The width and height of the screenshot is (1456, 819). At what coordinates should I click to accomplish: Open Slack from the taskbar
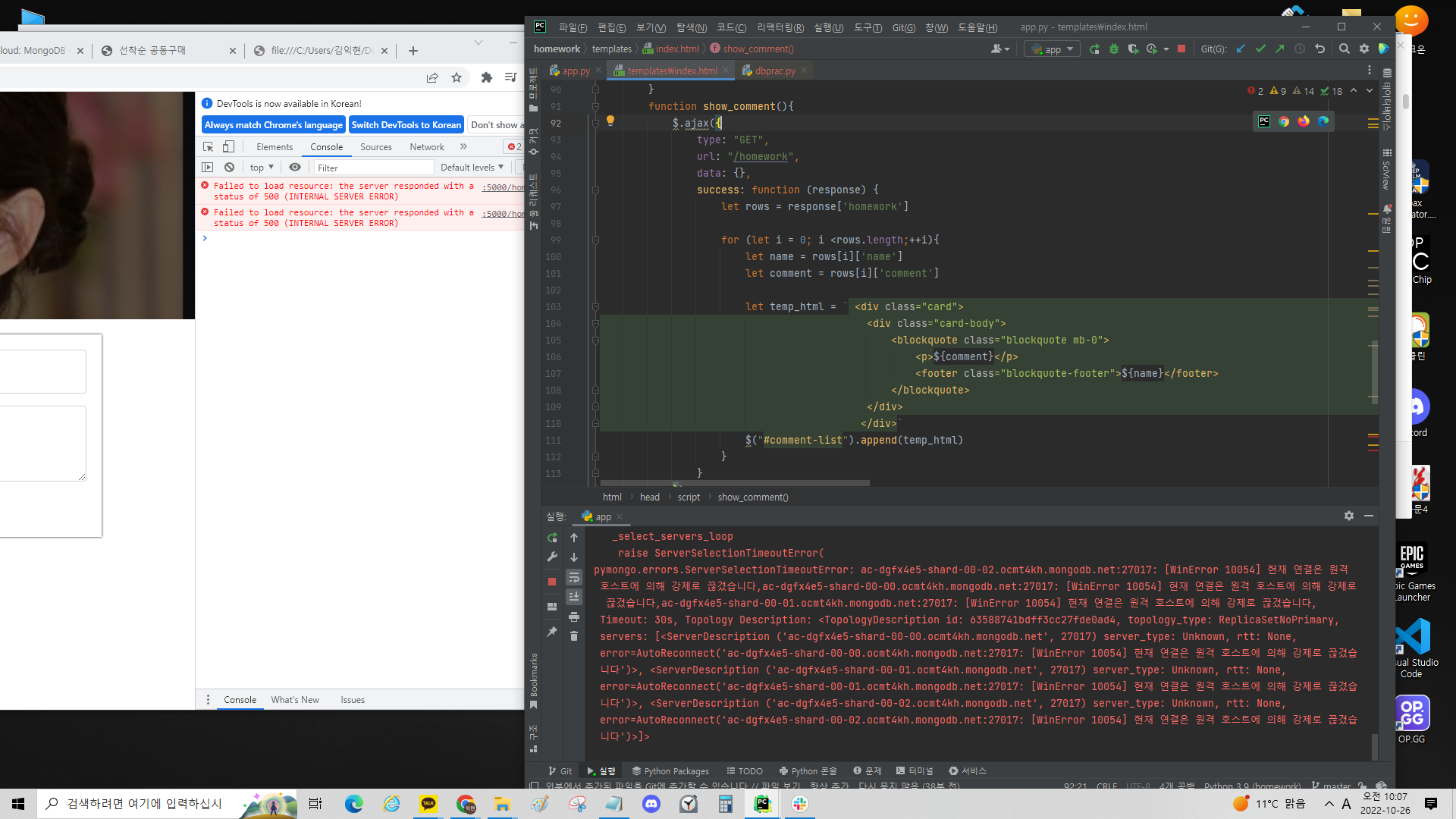pos(800,804)
